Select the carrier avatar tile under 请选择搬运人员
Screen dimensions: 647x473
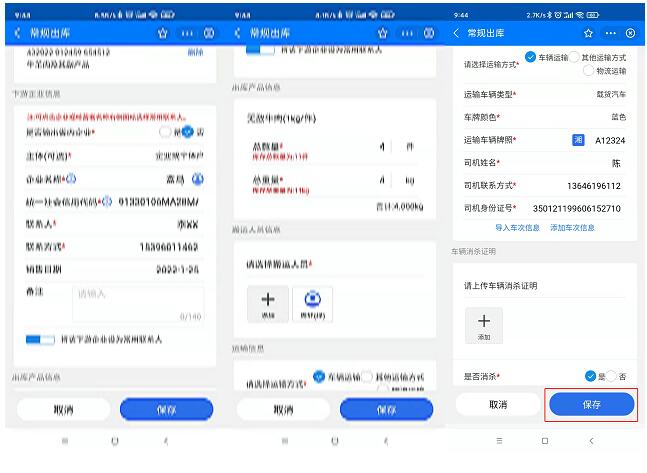tap(312, 303)
